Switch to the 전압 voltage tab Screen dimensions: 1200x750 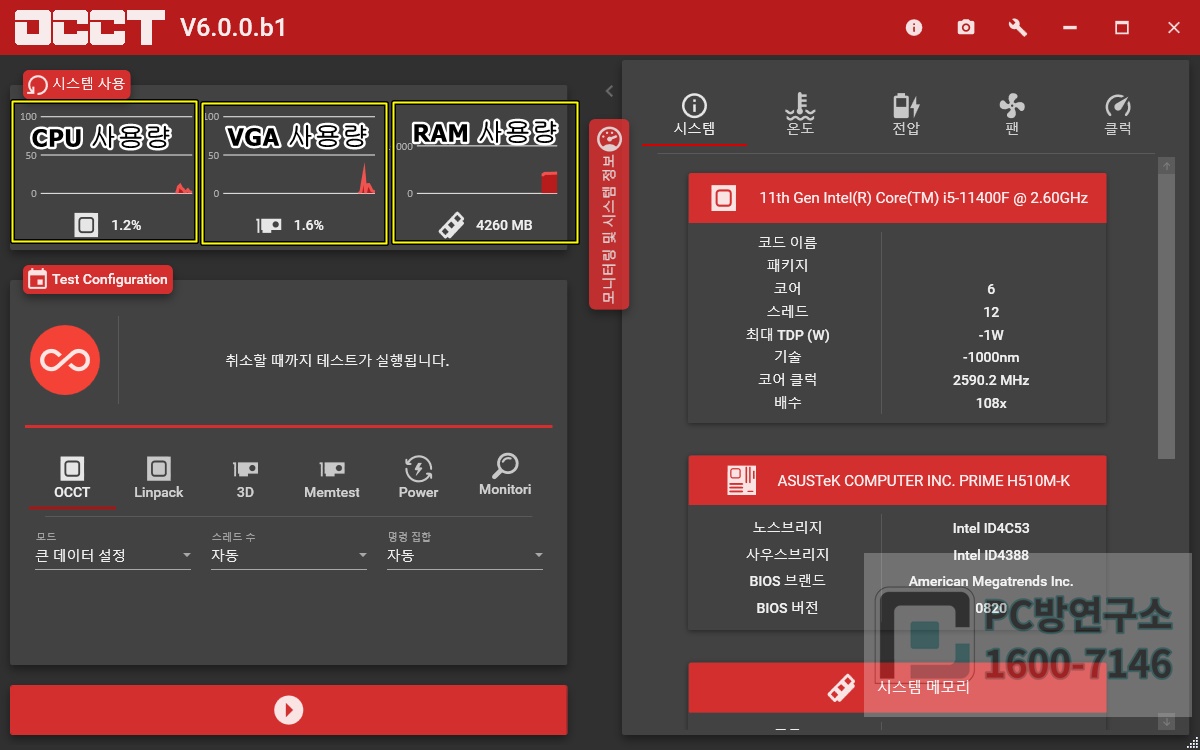point(906,116)
